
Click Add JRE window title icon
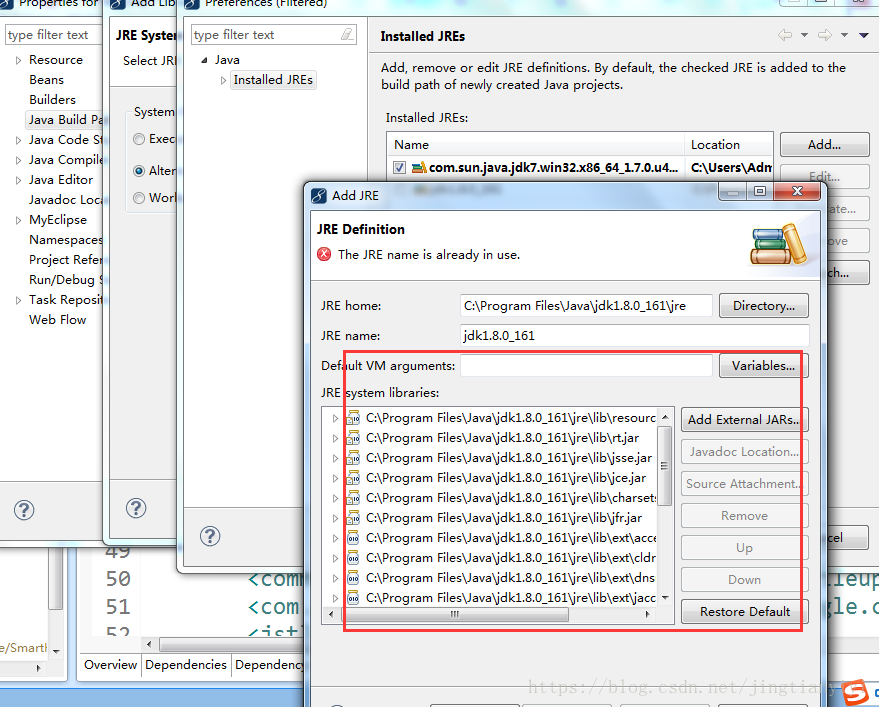pos(318,196)
